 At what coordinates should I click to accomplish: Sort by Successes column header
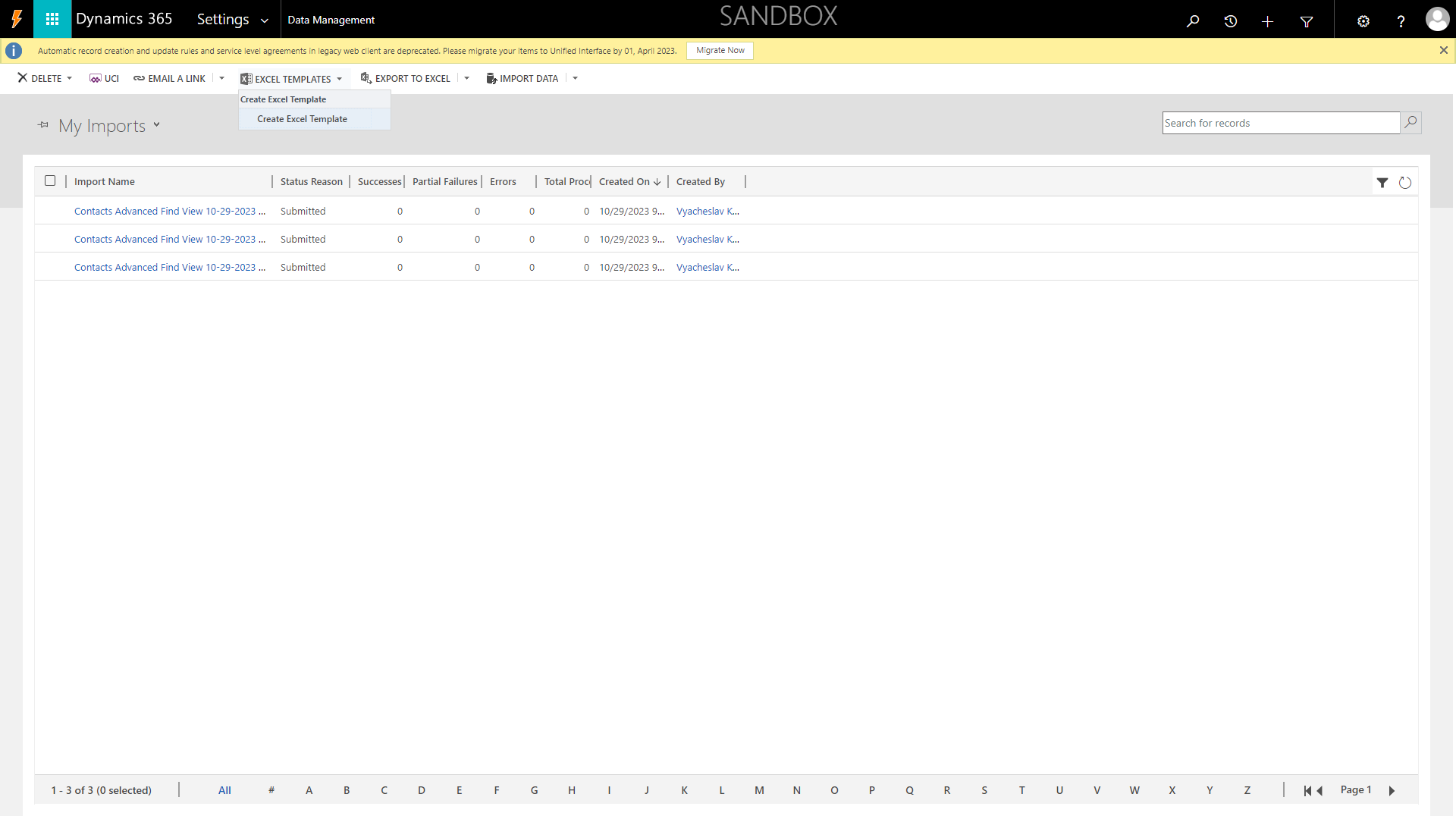point(379,181)
